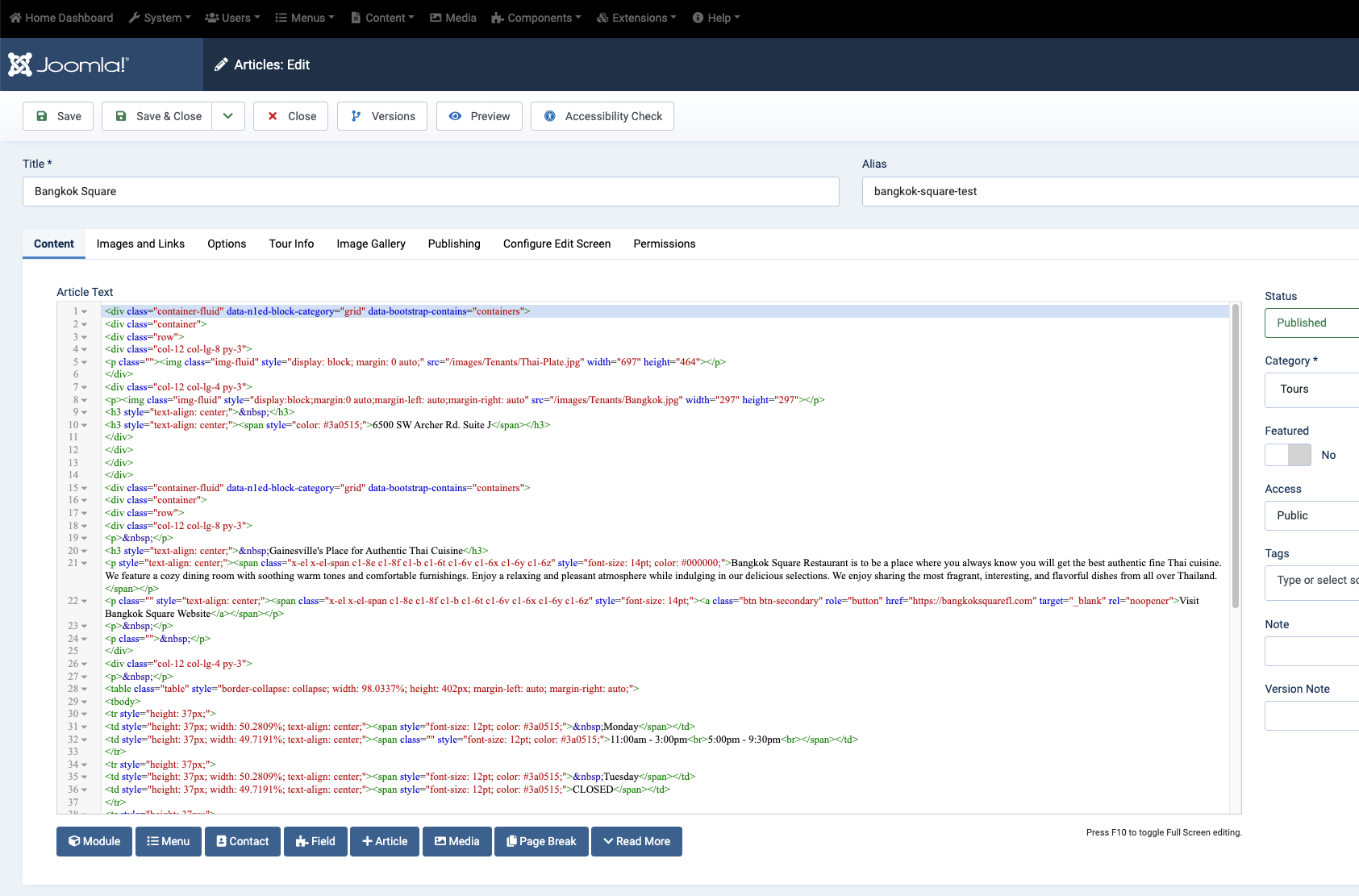Insert a Contact link button
This screenshot has width=1359, height=896.
pos(242,841)
